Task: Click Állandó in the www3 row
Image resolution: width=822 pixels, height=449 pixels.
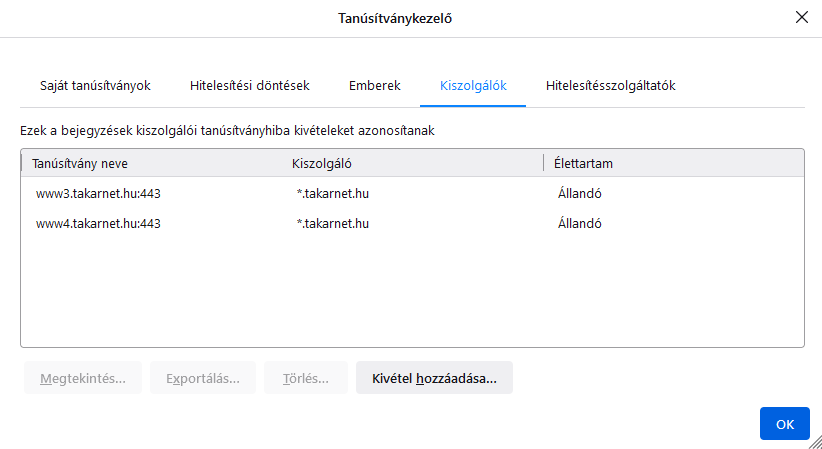Action: click(x=579, y=194)
